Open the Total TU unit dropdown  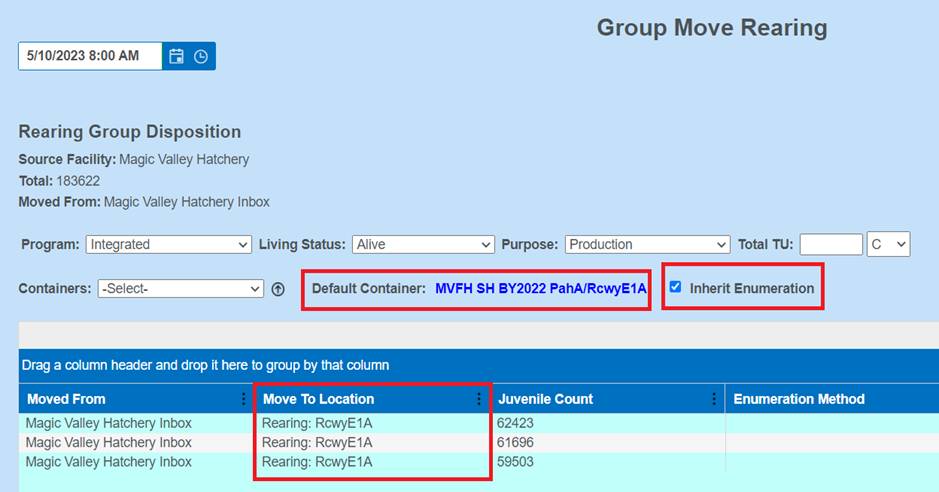pos(888,244)
